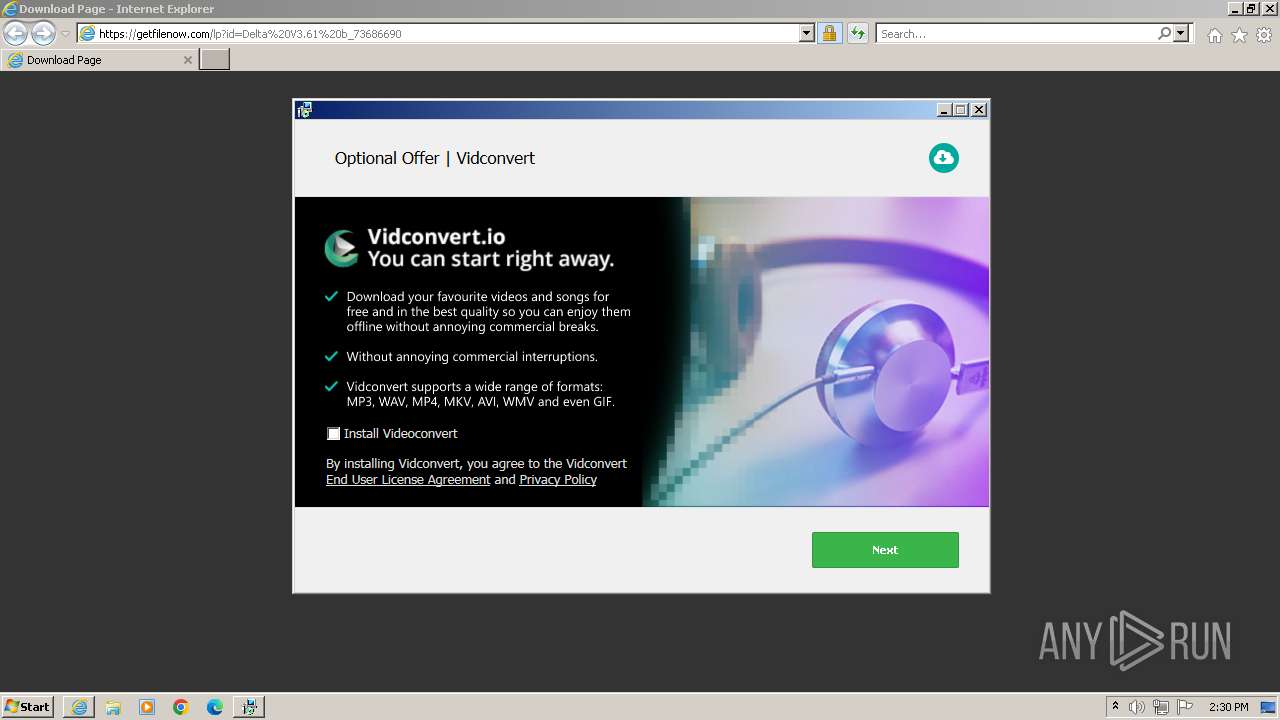
Task: Open Microsoft Edge from the taskbar
Action: pos(215,707)
